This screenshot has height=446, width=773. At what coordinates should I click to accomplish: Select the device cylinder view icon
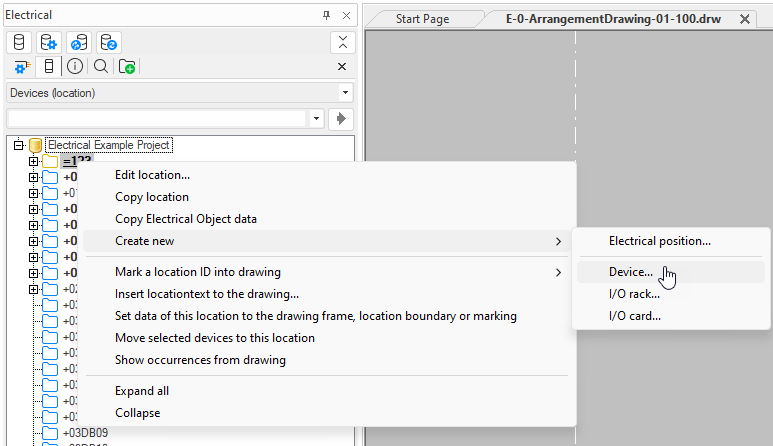point(49,67)
